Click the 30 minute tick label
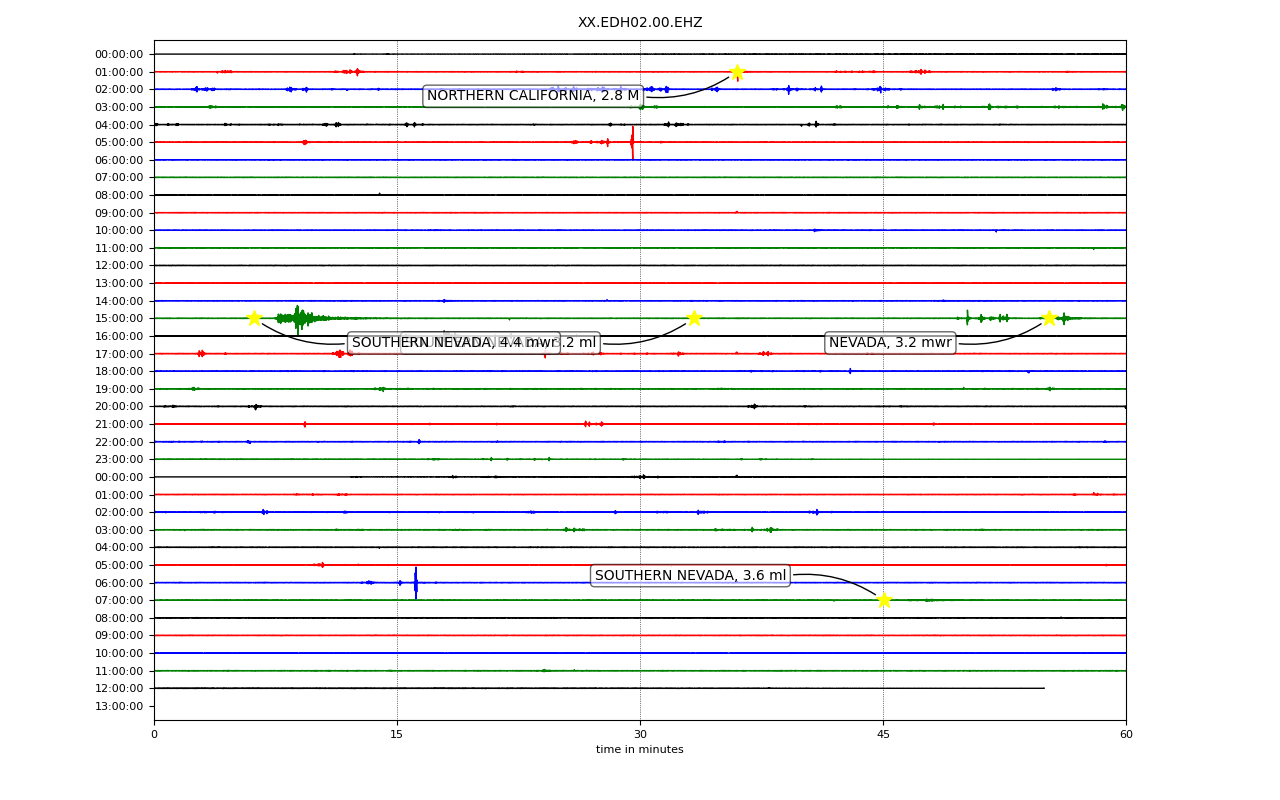 tap(640, 735)
